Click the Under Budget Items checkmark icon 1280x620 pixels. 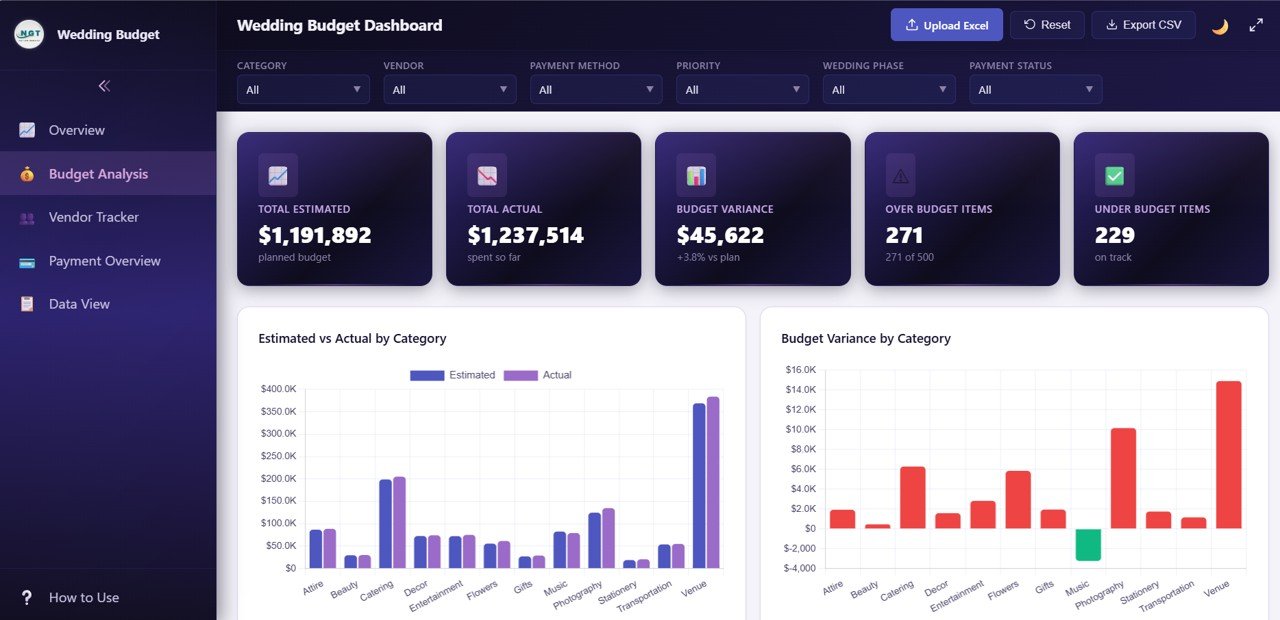click(1114, 176)
